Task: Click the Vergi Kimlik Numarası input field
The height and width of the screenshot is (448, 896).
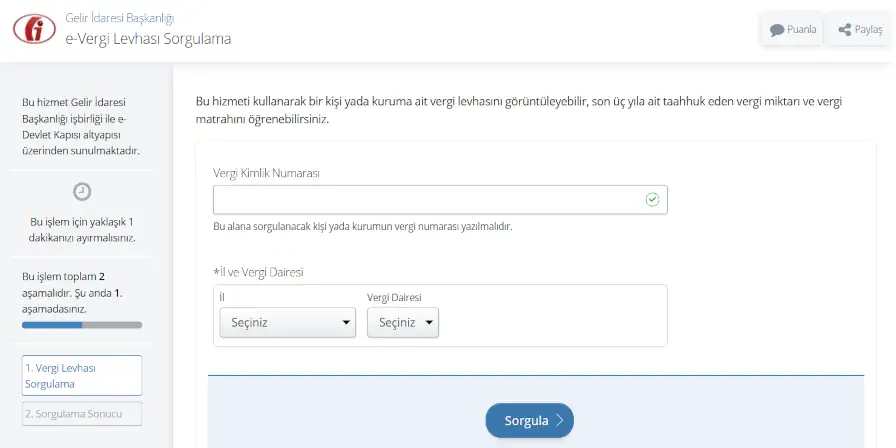Action: (440, 199)
